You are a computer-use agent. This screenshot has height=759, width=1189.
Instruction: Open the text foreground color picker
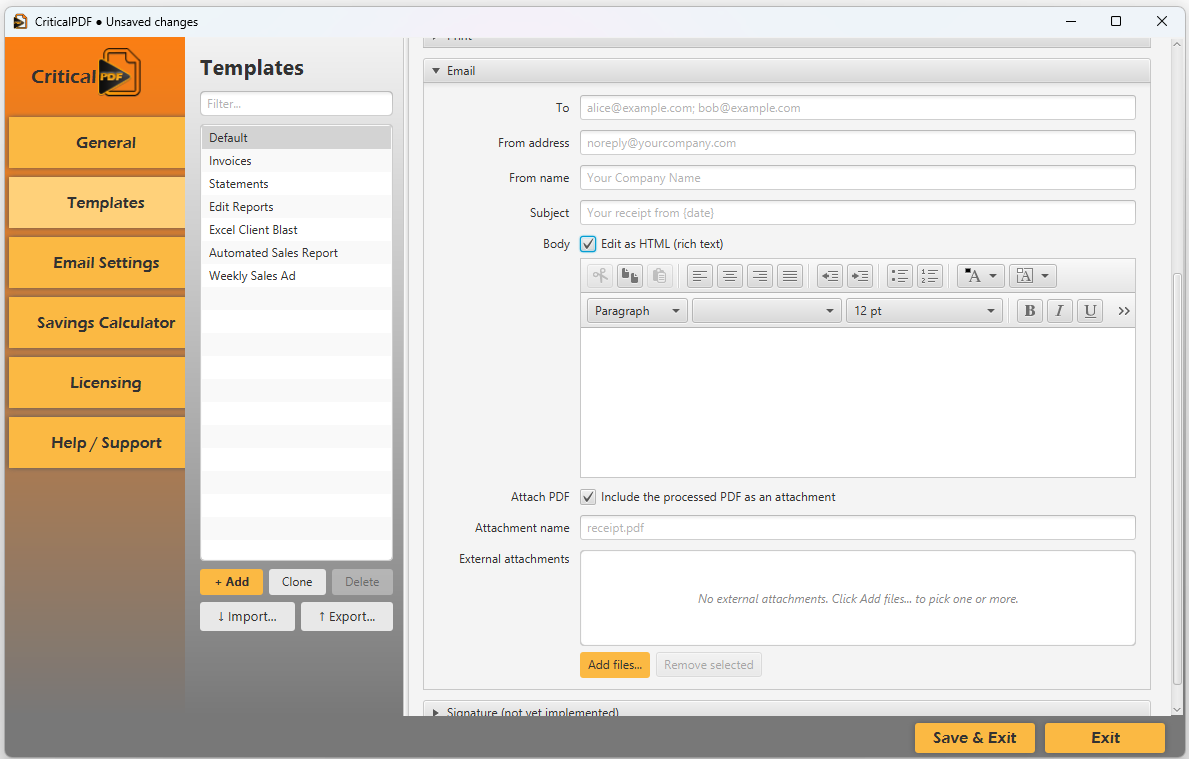point(980,276)
